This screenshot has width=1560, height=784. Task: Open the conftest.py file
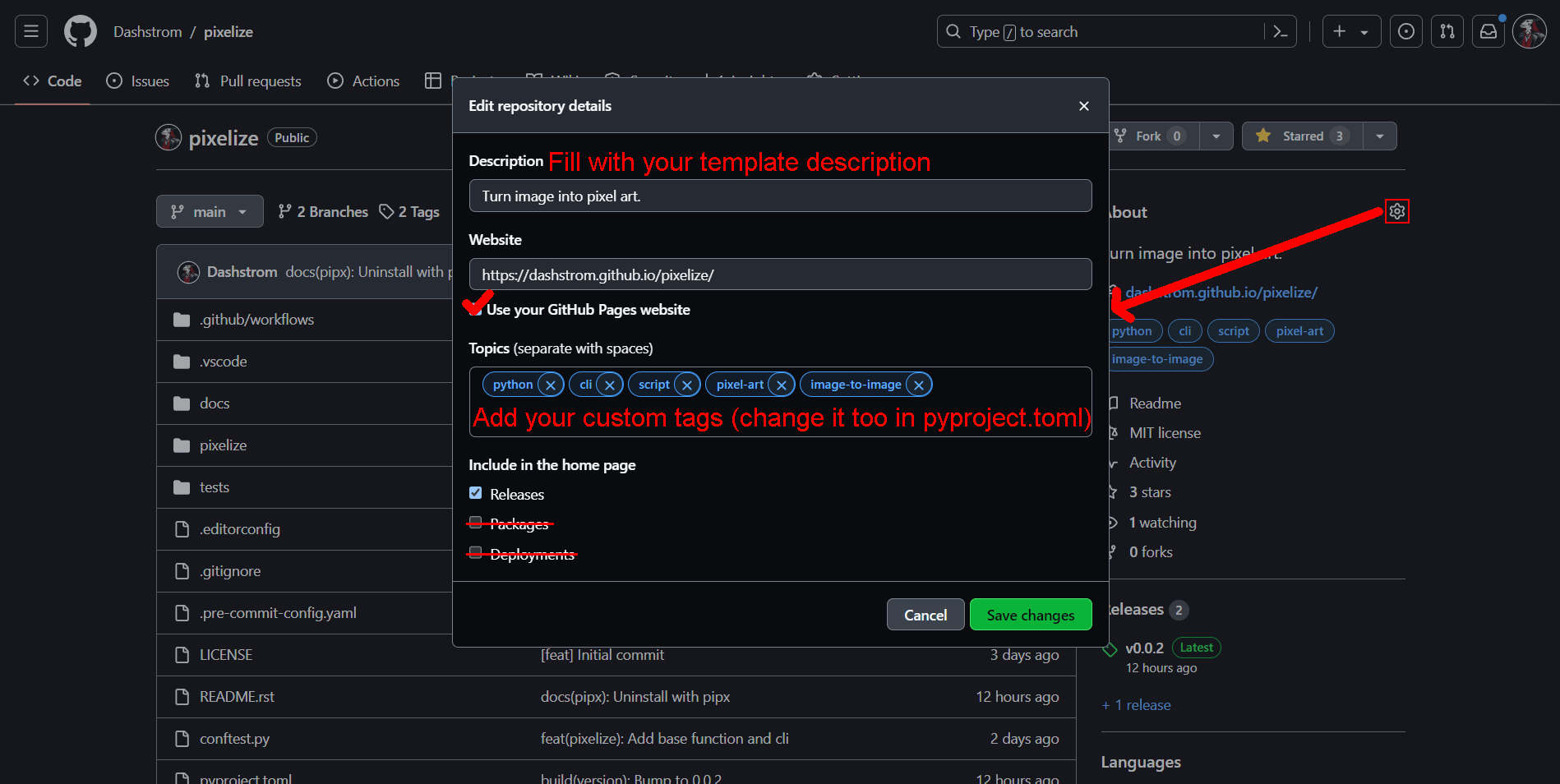(x=234, y=739)
